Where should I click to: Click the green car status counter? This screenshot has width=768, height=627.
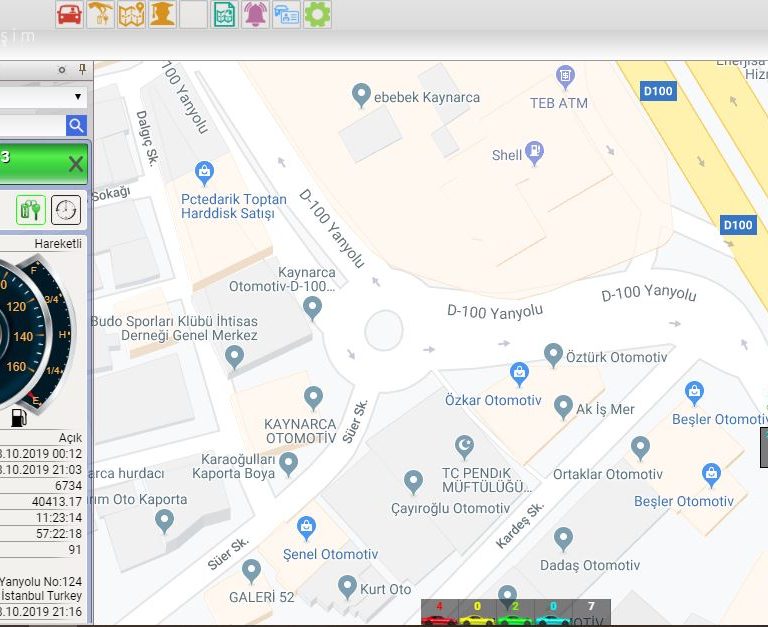click(515, 613)
